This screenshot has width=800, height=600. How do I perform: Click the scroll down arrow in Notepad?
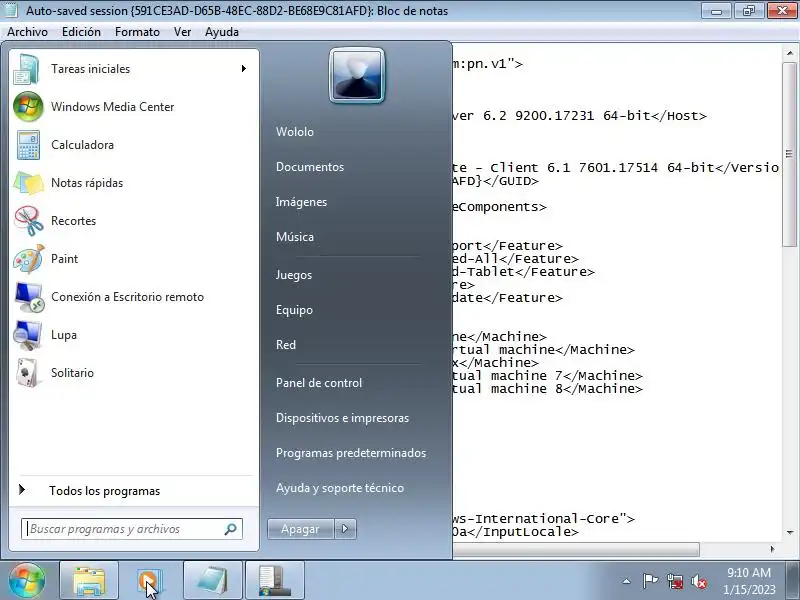pyautogui.click(x=789, y=533)
